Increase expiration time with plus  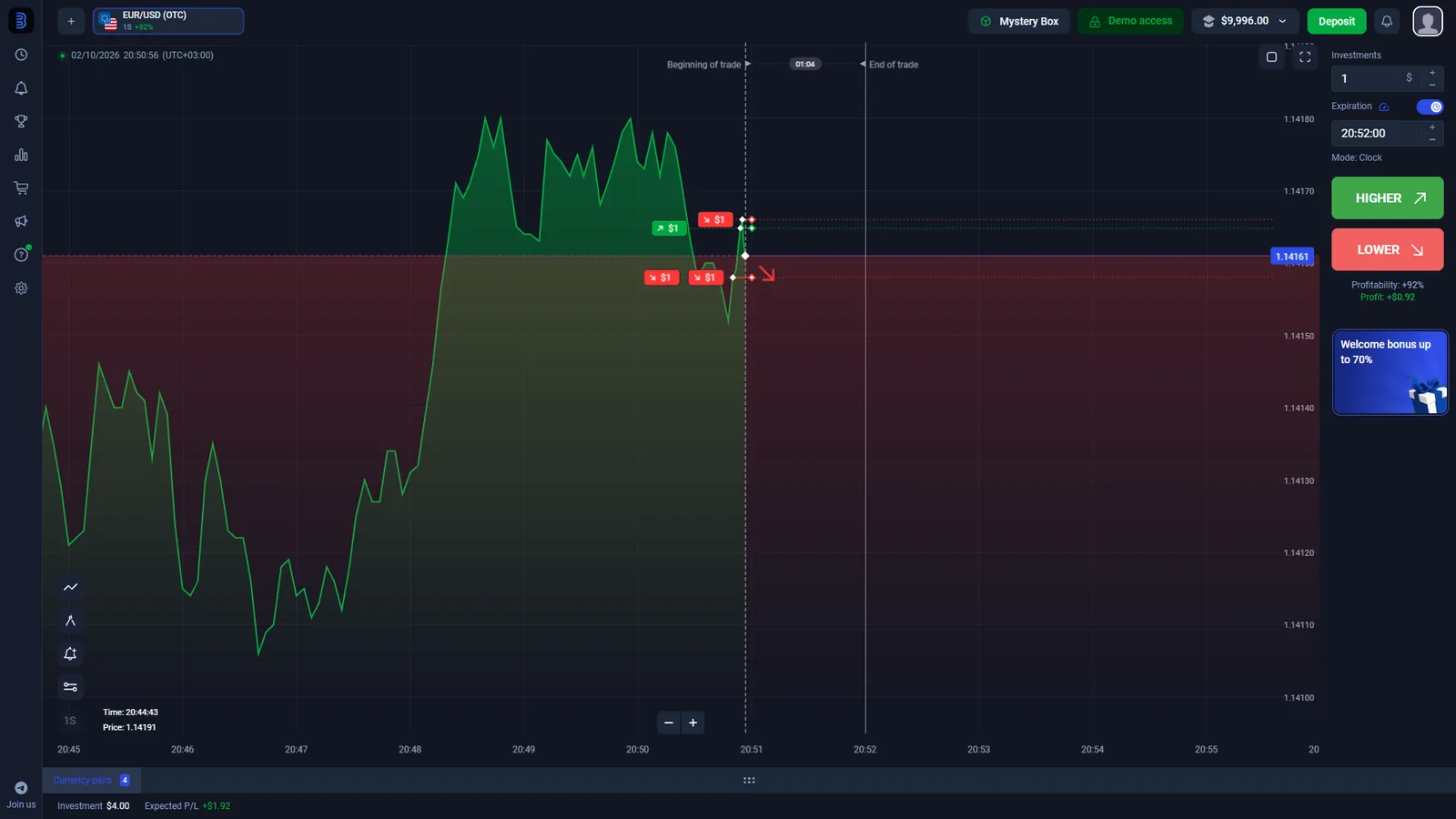pyautogui.click(x=1432, y=126)
